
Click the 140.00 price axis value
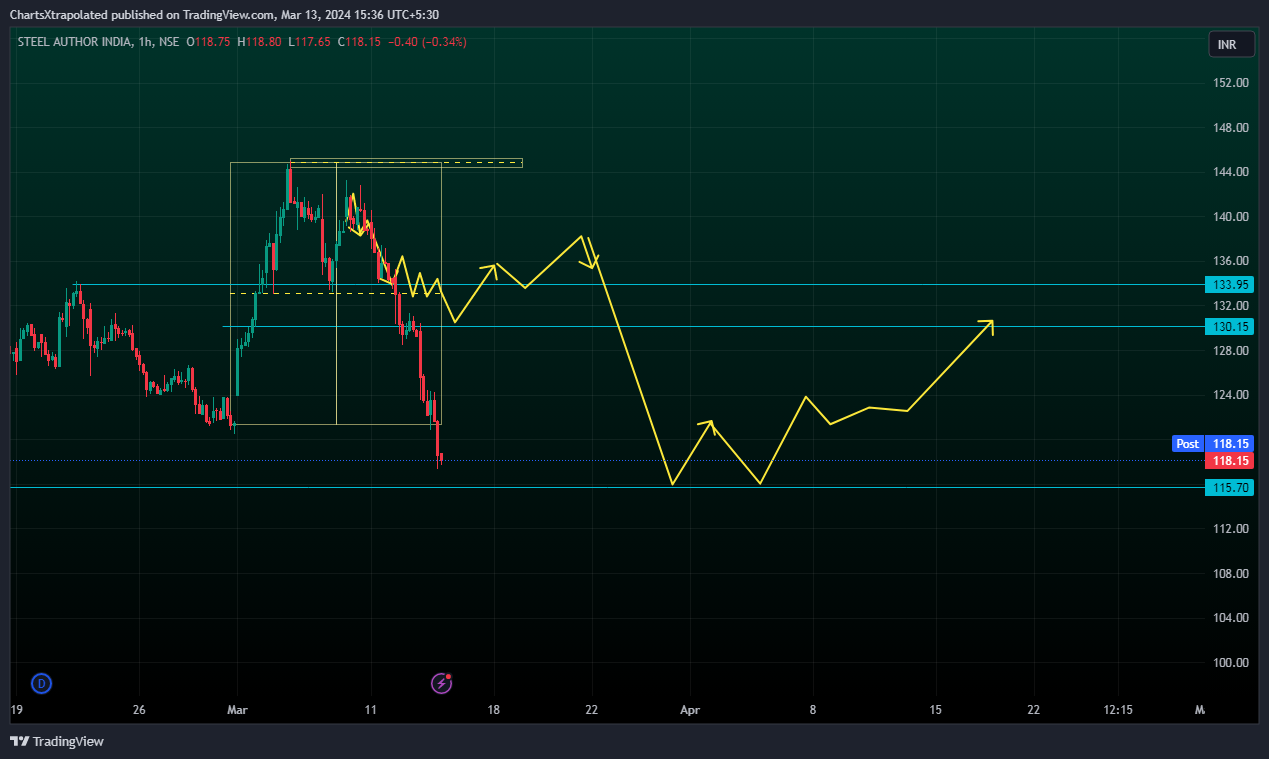pyautogui.click(x=1229, y=217)
